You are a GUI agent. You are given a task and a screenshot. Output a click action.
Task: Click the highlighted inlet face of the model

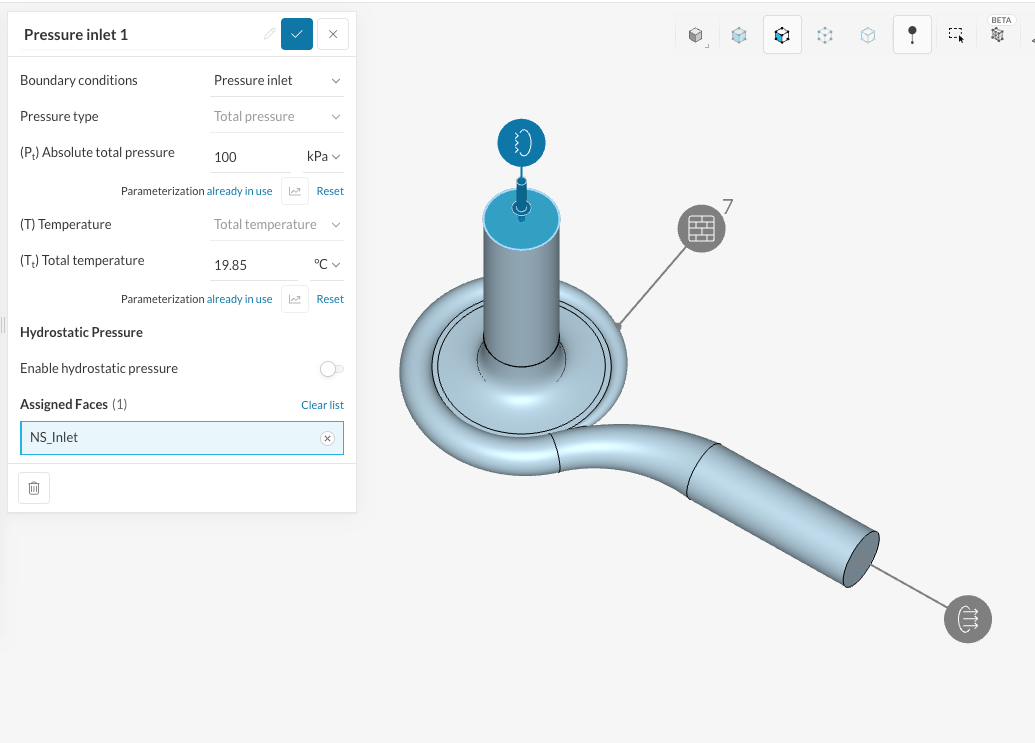point(521,219)
